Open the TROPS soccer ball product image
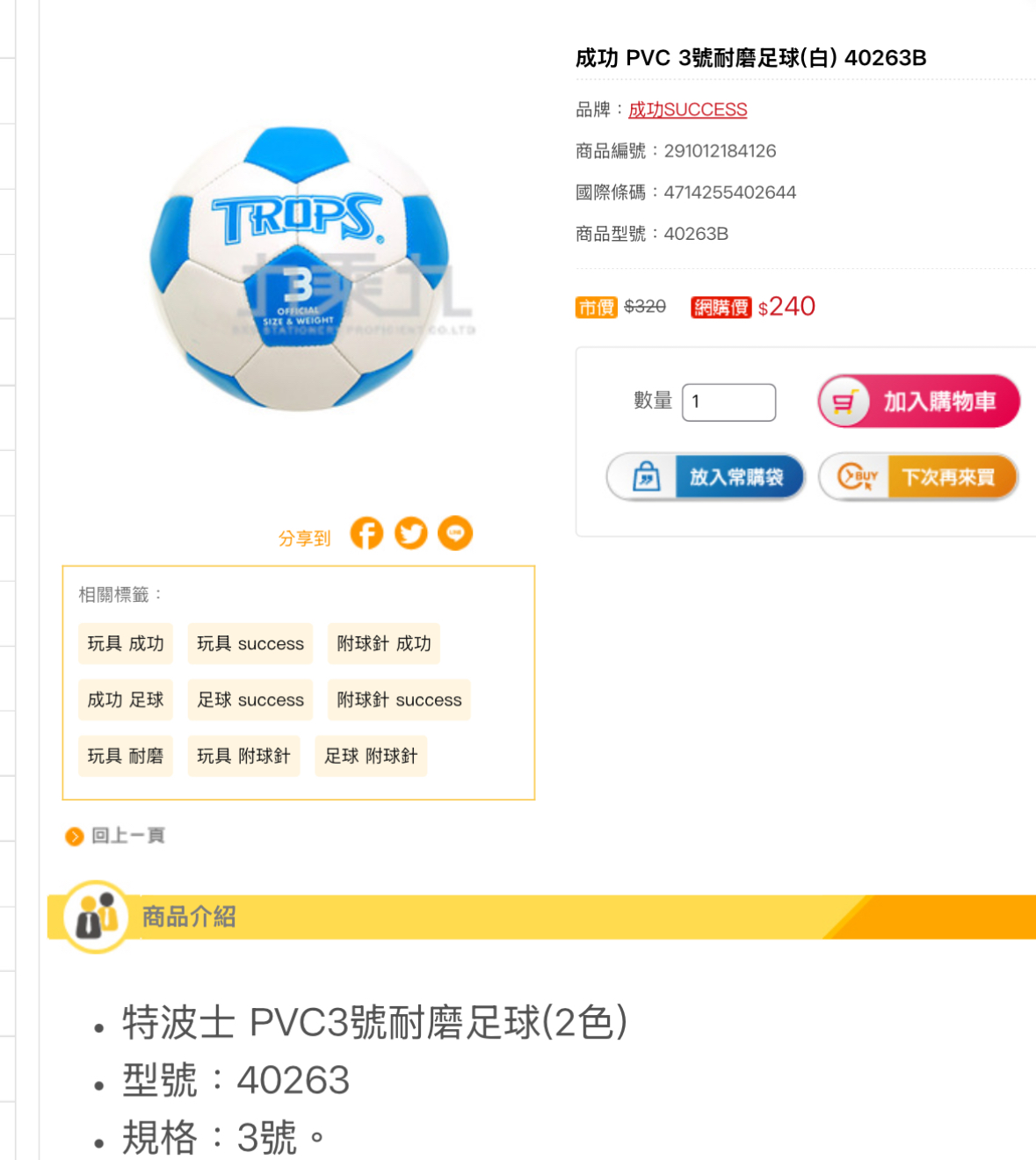Viewport: 1036px width, 1160px height. 300,269
